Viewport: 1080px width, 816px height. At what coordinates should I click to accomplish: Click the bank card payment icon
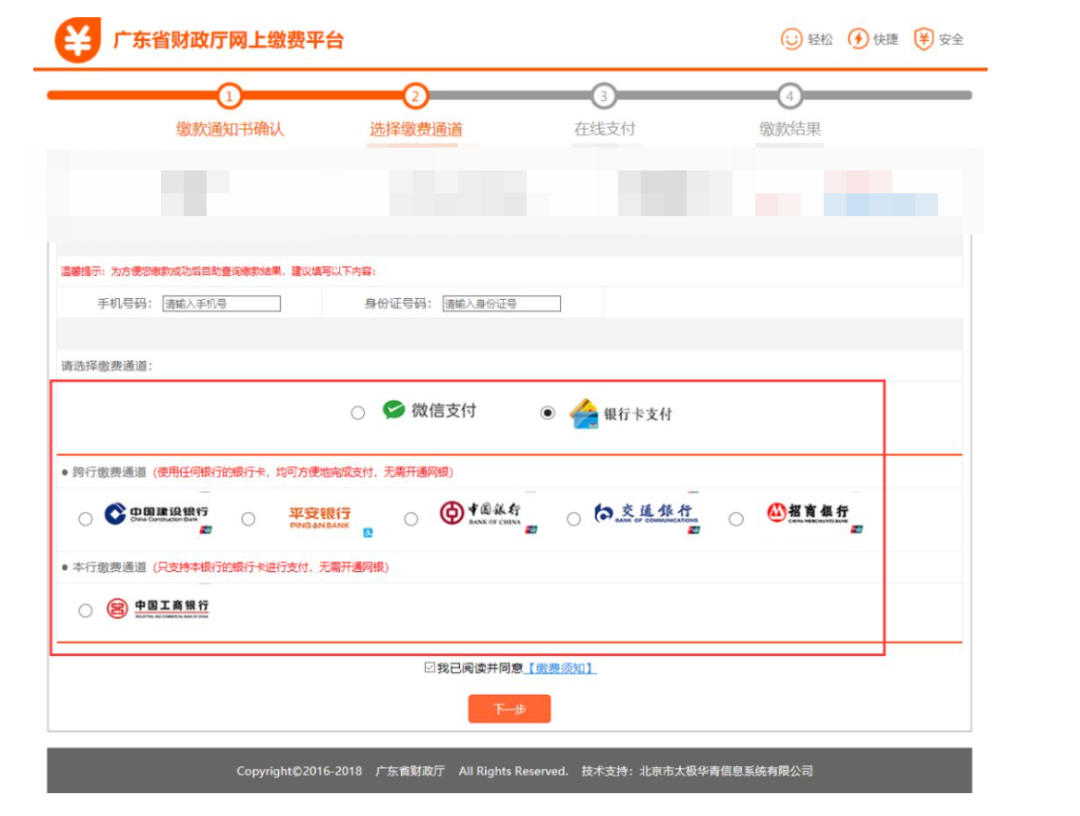coord(584,413)
